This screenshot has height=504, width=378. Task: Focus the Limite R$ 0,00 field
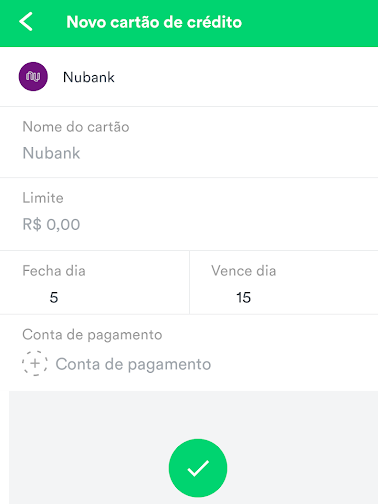click(x=189, y=214)
